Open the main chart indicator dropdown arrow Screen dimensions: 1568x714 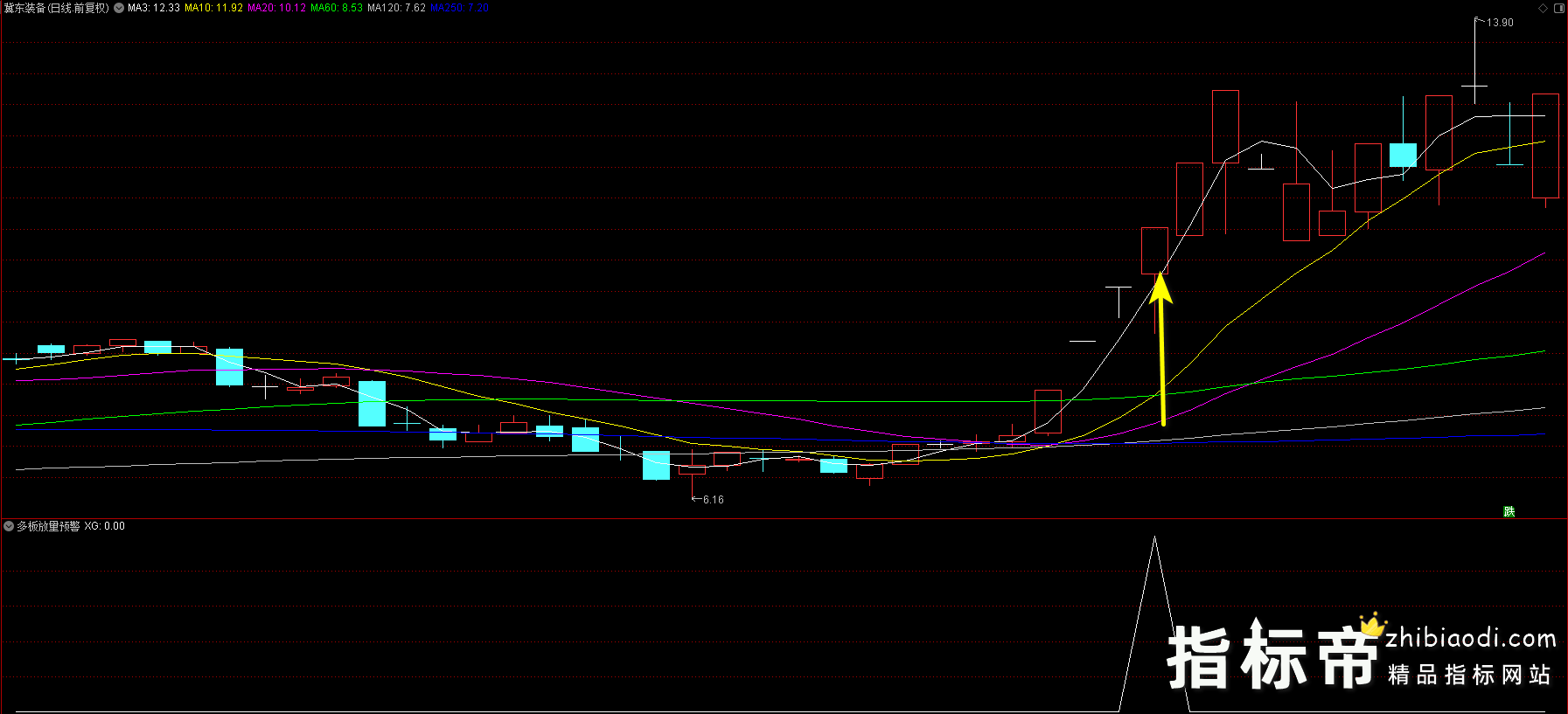point(119,8)
